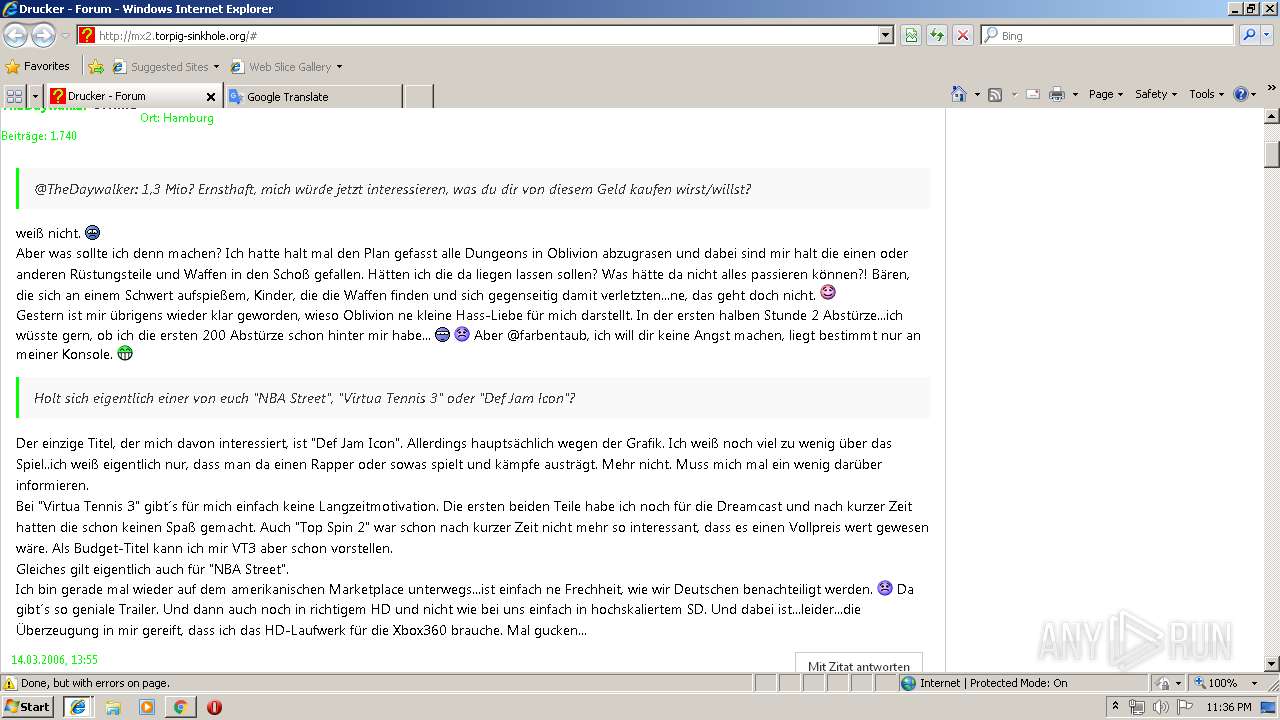Click the Read Mail envelope icon
Image resolution: width=1280 pixels, height=720 pixels.
[1033, 94]
